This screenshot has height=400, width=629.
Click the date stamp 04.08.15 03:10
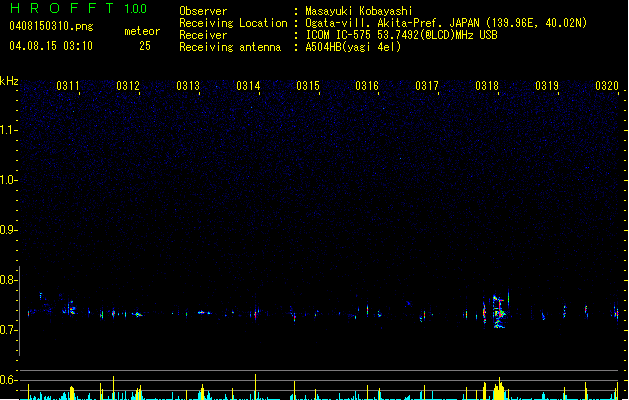(x=51, y=46)
